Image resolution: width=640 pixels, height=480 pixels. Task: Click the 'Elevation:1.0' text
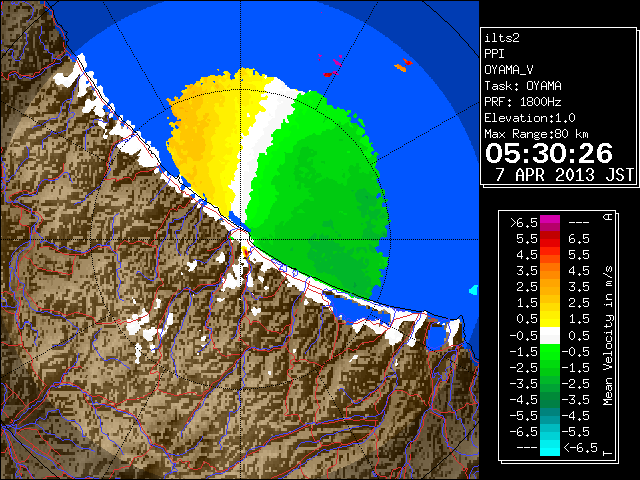pos(530,118)
